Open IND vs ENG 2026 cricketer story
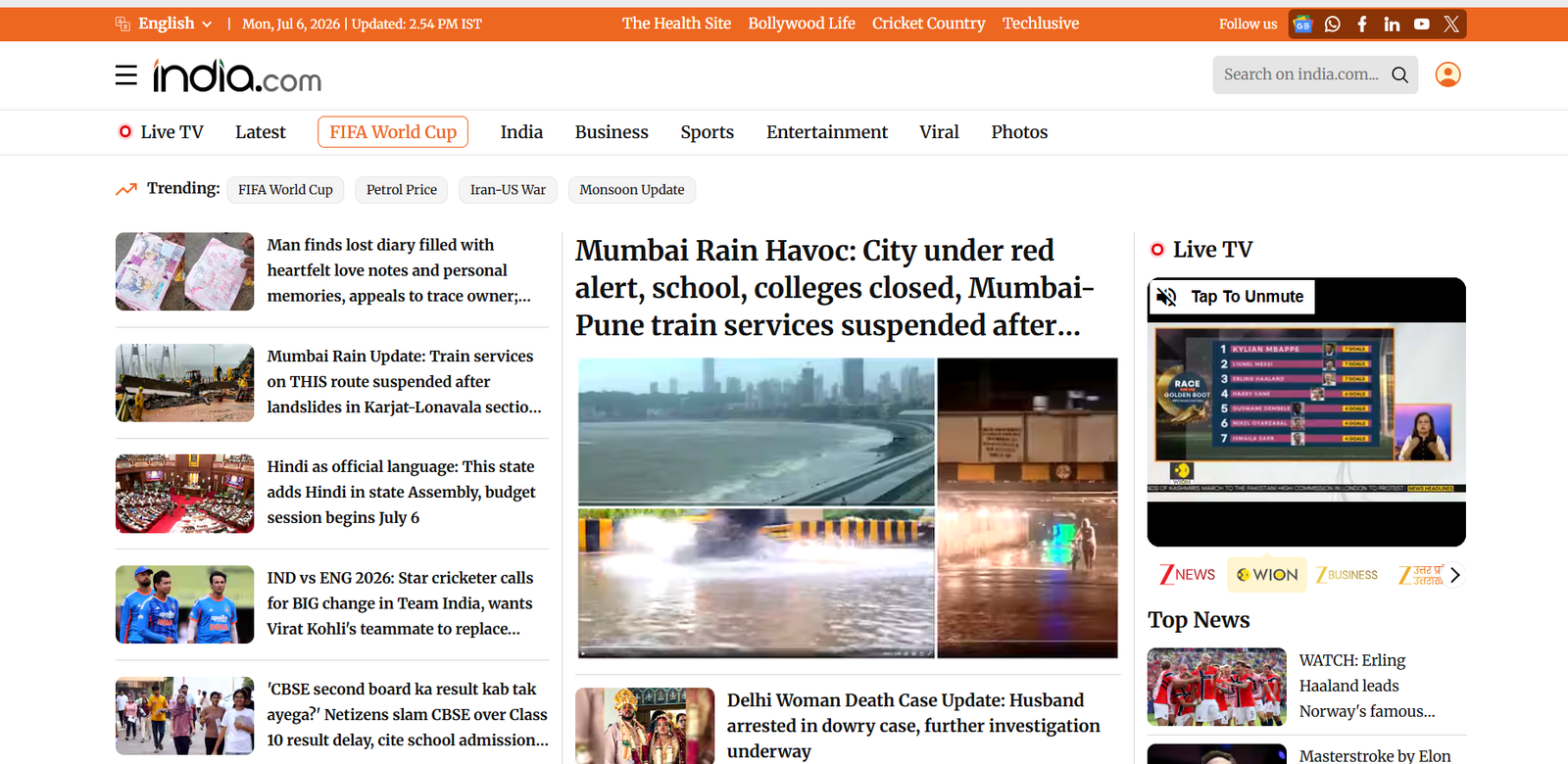Viewport: 1568px width, 764px height. [x=400, y=603]
